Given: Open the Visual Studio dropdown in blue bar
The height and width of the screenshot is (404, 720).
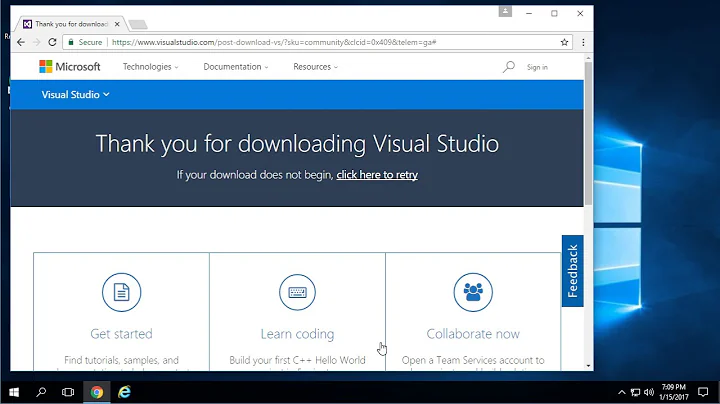Looking at the screenshot, I should (x=76, y=95).
